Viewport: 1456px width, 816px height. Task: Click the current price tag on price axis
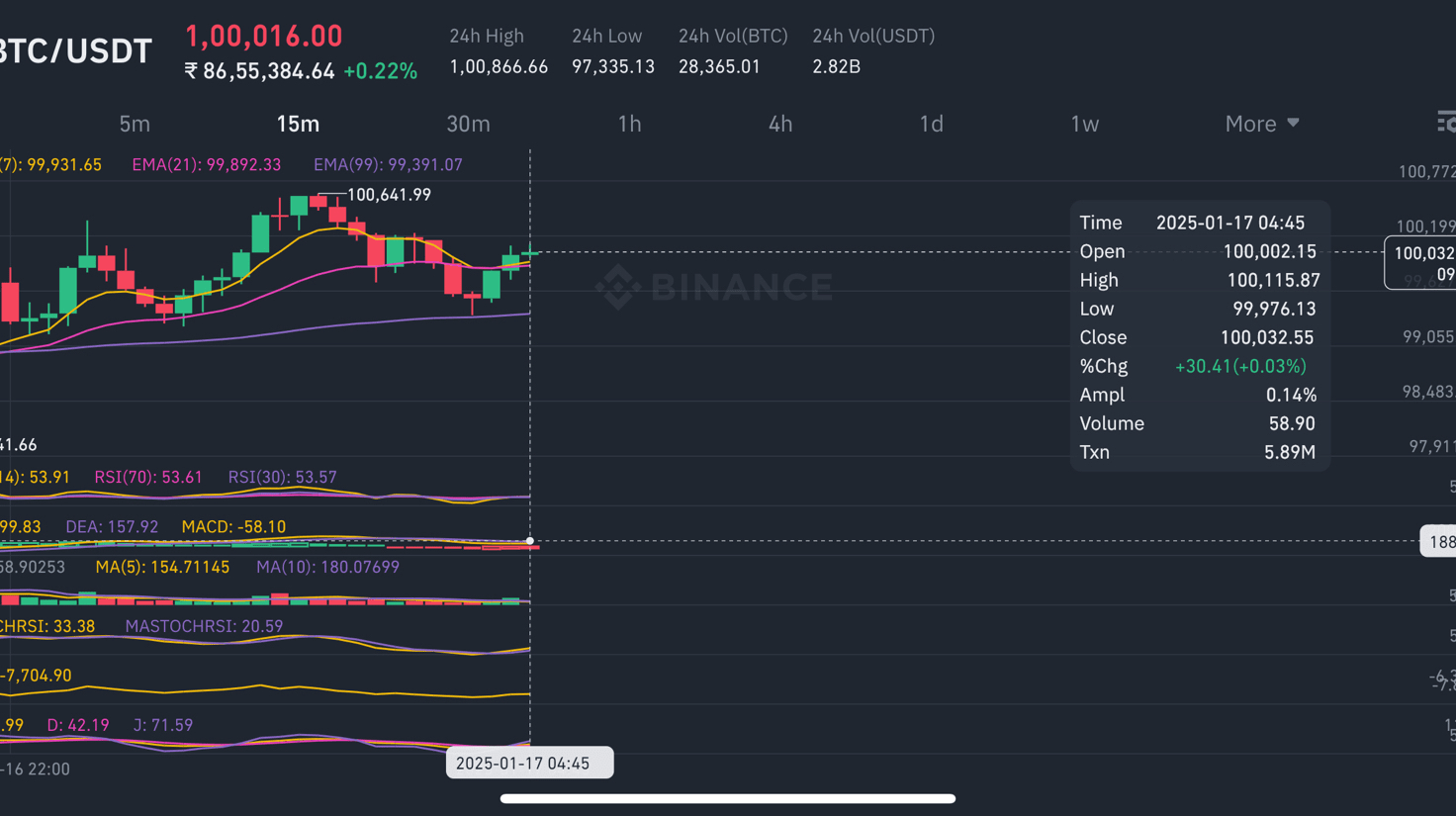click(x=1420, y=263)
